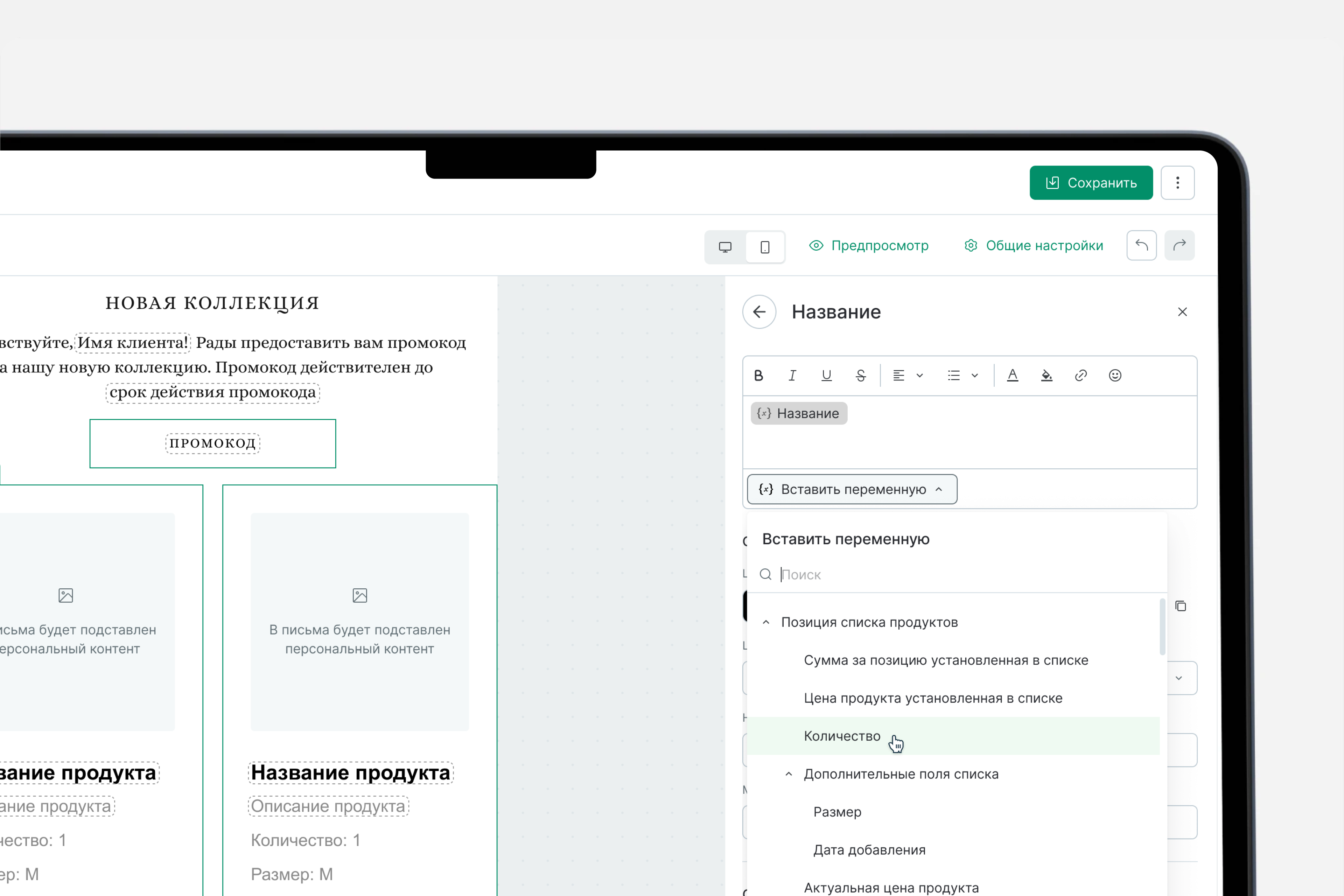Click the variable list scrollbar
Viewport: 1344px width, 896px height.
pyautogui.click(x=1162, y=626)
